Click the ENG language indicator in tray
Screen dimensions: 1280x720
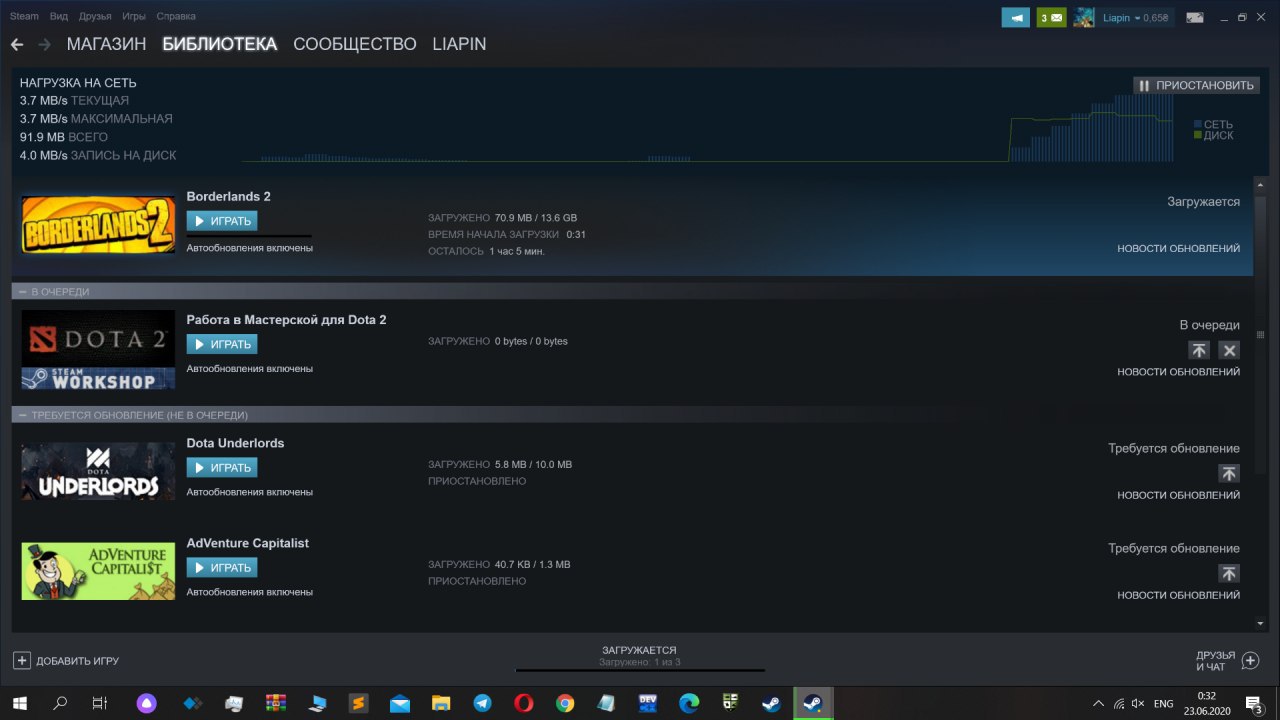(1163, 704)
